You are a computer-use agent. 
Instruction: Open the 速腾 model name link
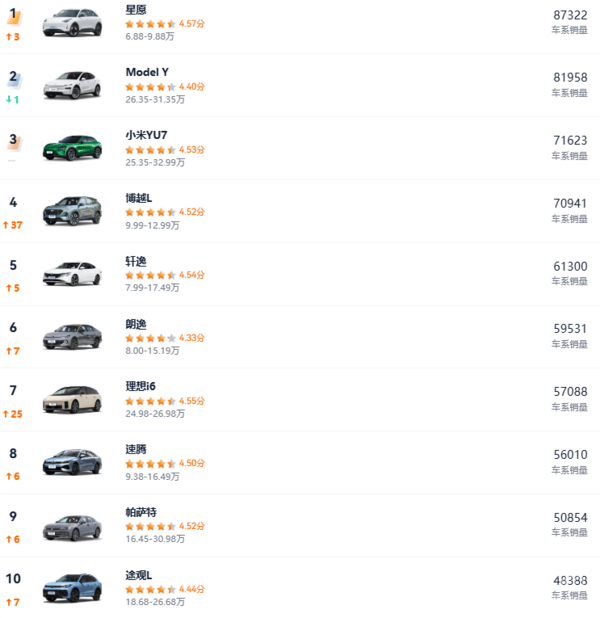[136, 450]
